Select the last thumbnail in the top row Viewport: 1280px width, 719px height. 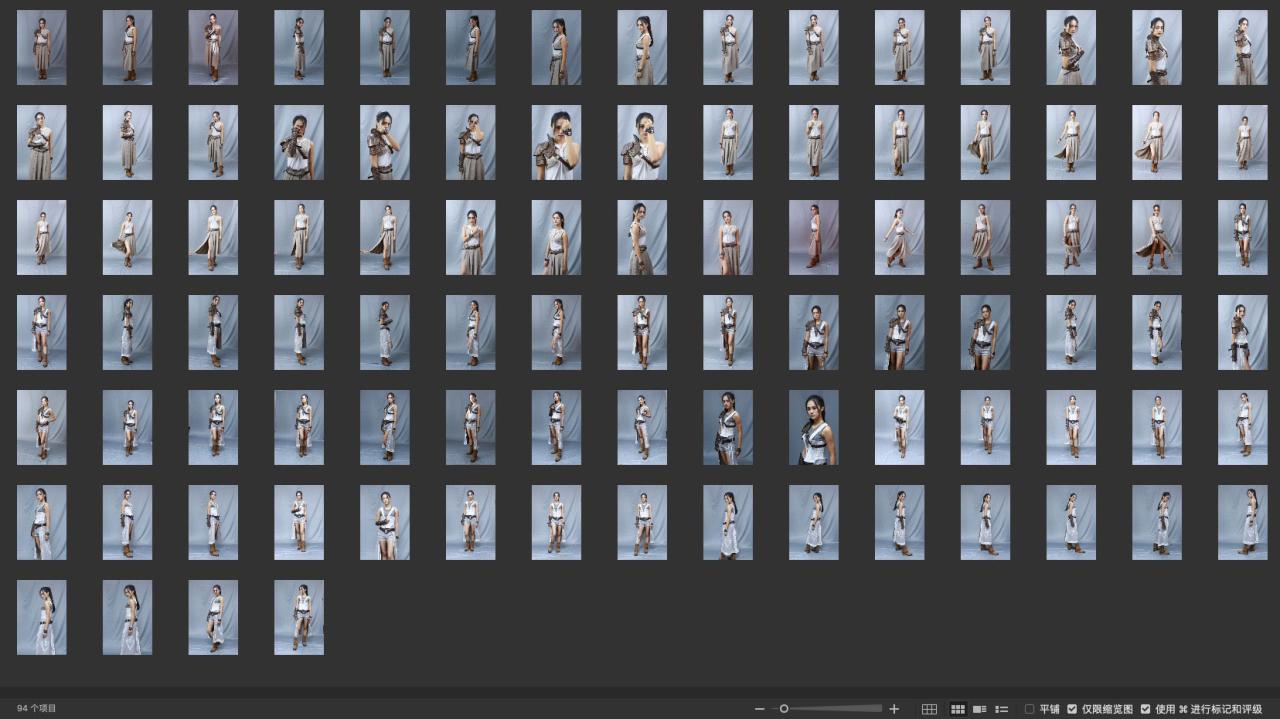coord(1243,47)
